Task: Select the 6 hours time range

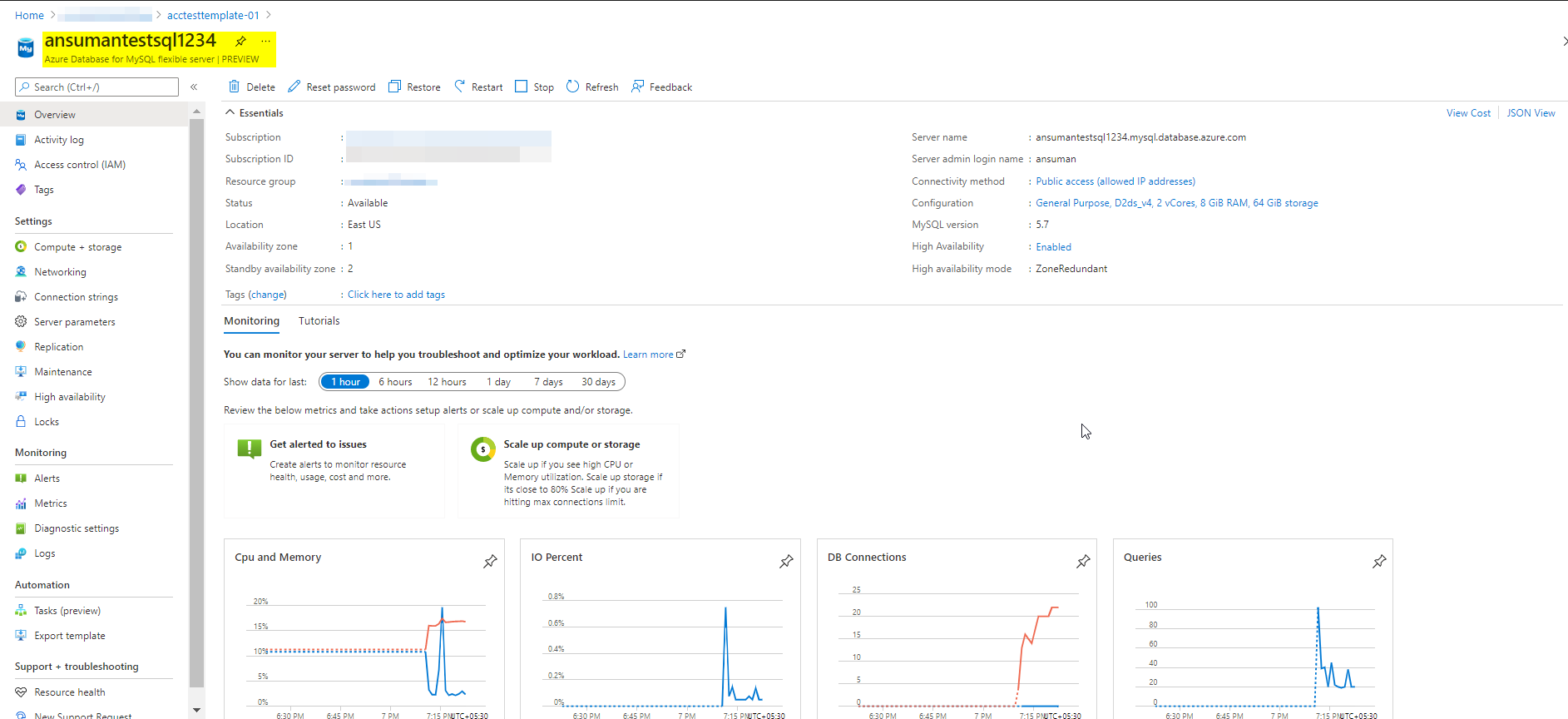Action: (x=395, y=382)
